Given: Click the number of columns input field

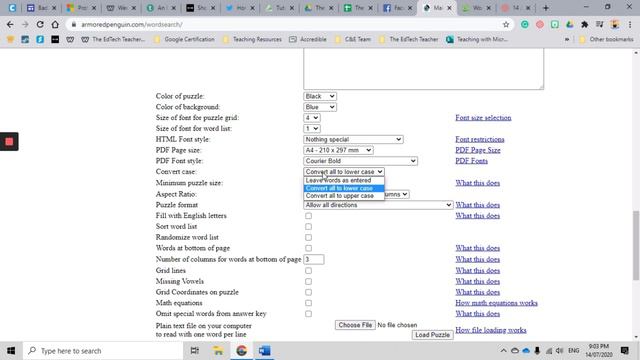Looking at the screenshot, I should 314,259.
